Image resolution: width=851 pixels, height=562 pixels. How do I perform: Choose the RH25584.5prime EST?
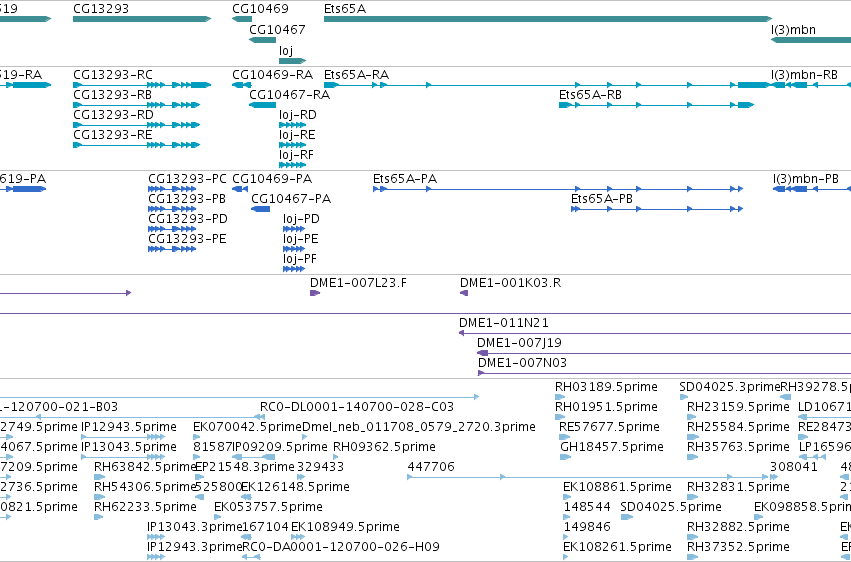pyautogui.click(x=738, y=427)
